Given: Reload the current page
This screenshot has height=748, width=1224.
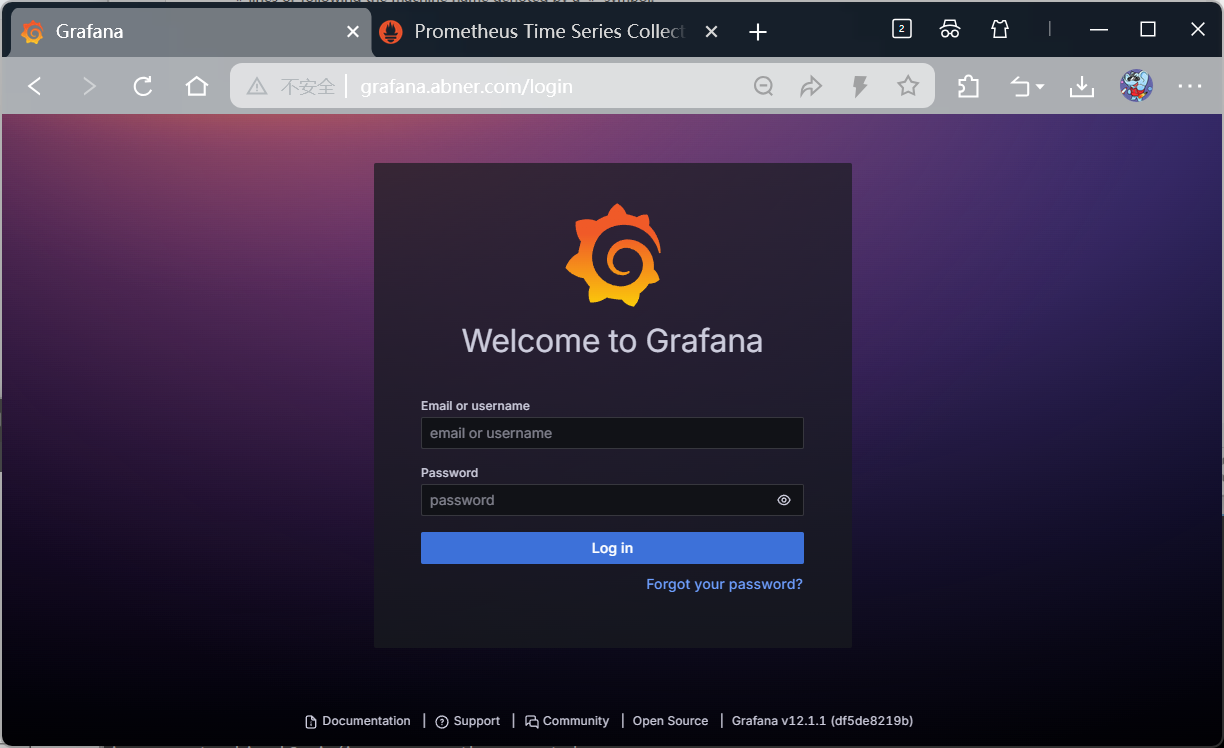Looking at the screenshot, I should pos(143,86).
